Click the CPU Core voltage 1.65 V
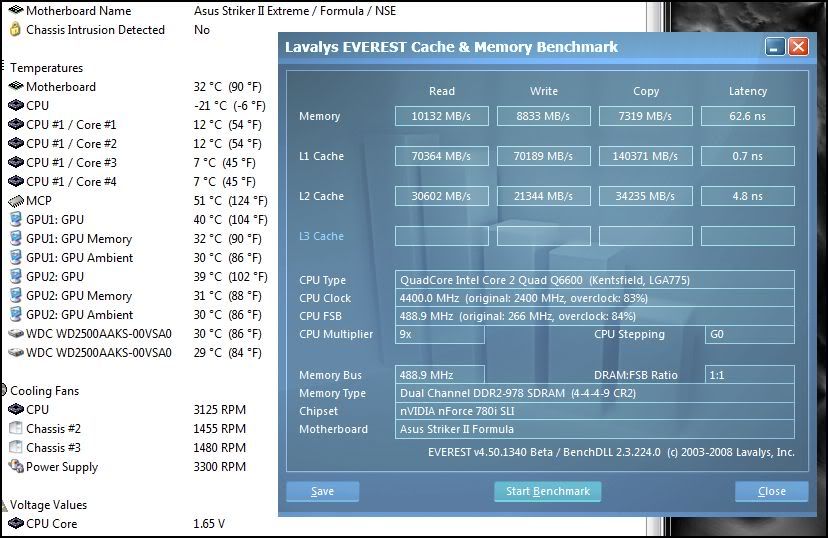This screenshot has width=828, height=538. (x=209, y=524)
